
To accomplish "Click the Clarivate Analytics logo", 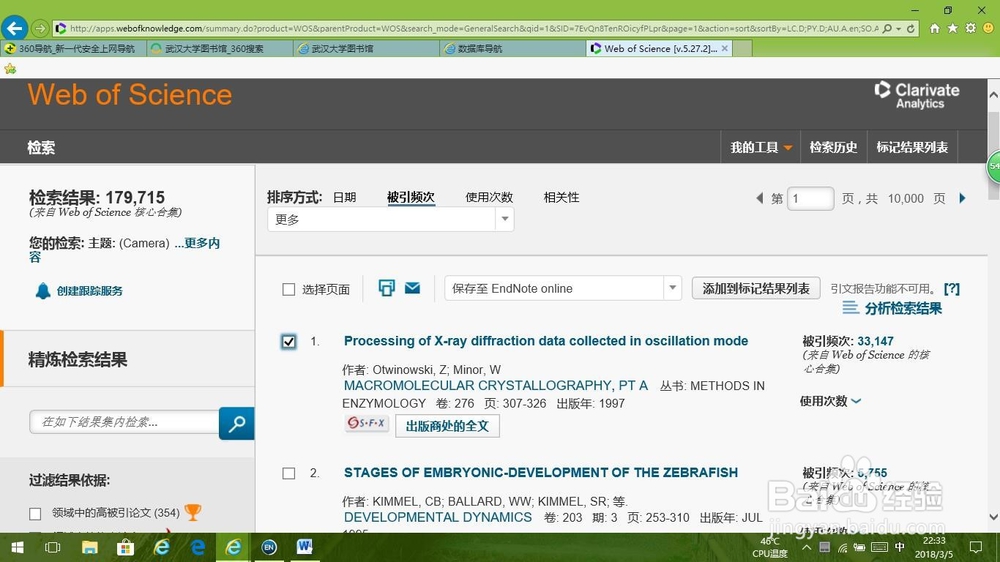I will click(x=917, y=95).
